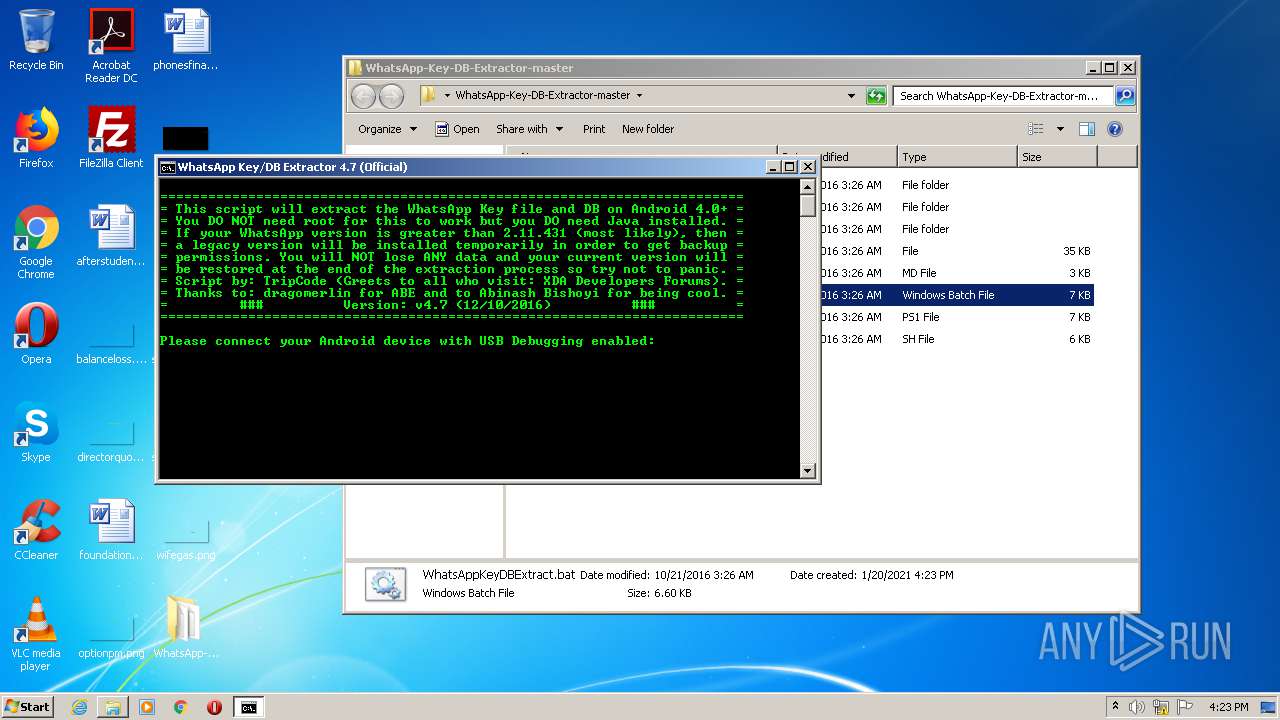The image size is (1280, 720).
Task: Open the WhatsApp zipped folder on desktop
Action: (x=186, y=628)
